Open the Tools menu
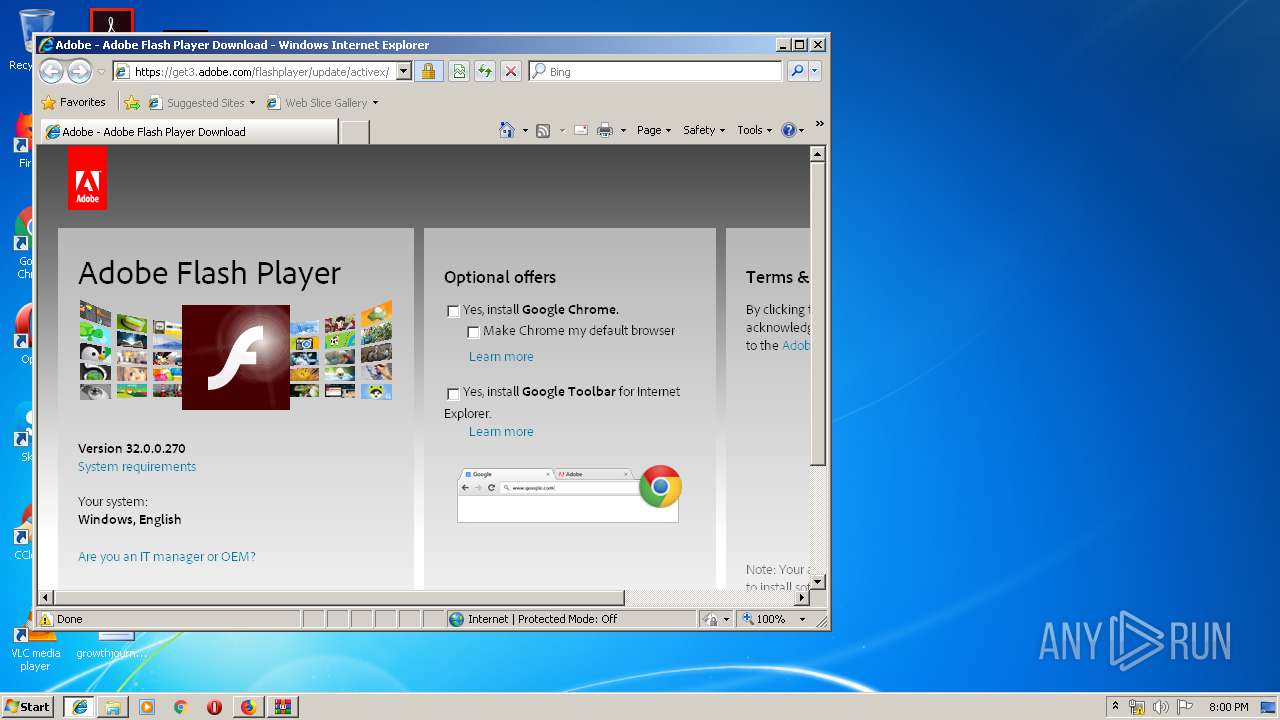Screen dimensions: 1280x720 point(755,130)
